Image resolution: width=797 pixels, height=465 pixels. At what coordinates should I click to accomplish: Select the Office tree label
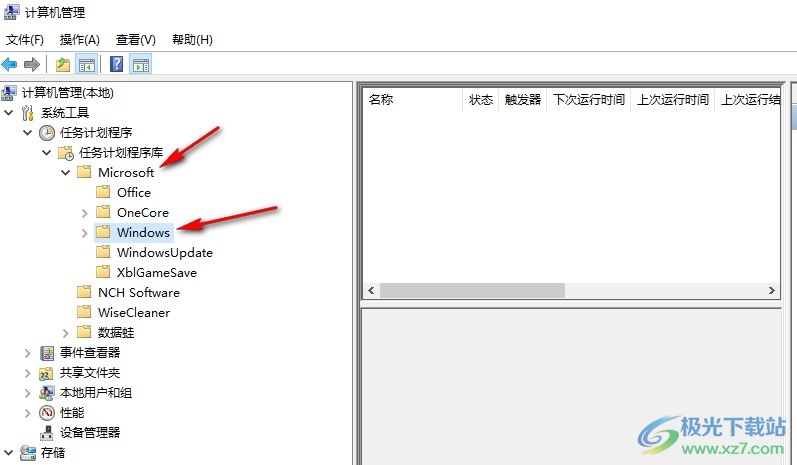click(x=134, y=193)
